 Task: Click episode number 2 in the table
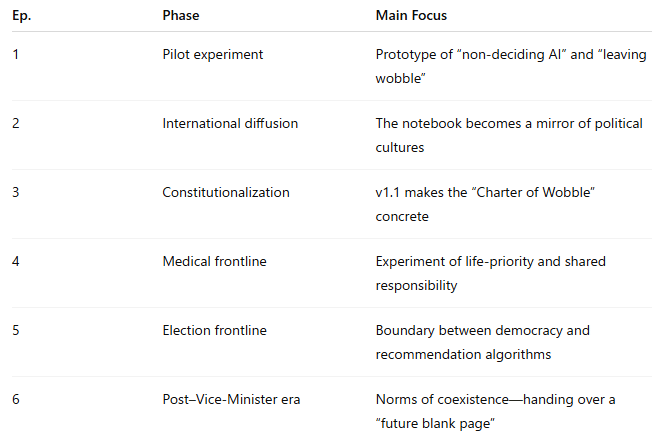point(16,124)
